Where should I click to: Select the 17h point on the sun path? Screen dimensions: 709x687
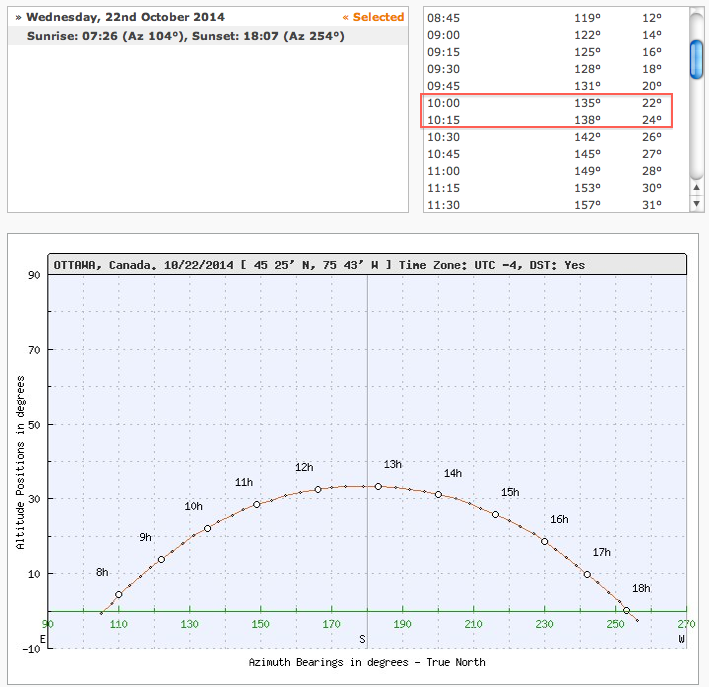coord(587,574)
